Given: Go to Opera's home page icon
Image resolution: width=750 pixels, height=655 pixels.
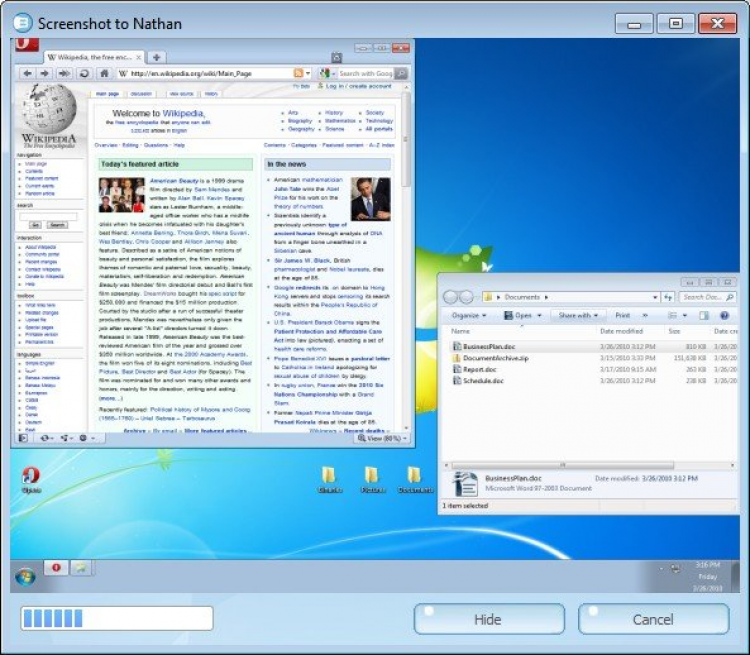Looking at the screenshot, I should tap(104, 73).
